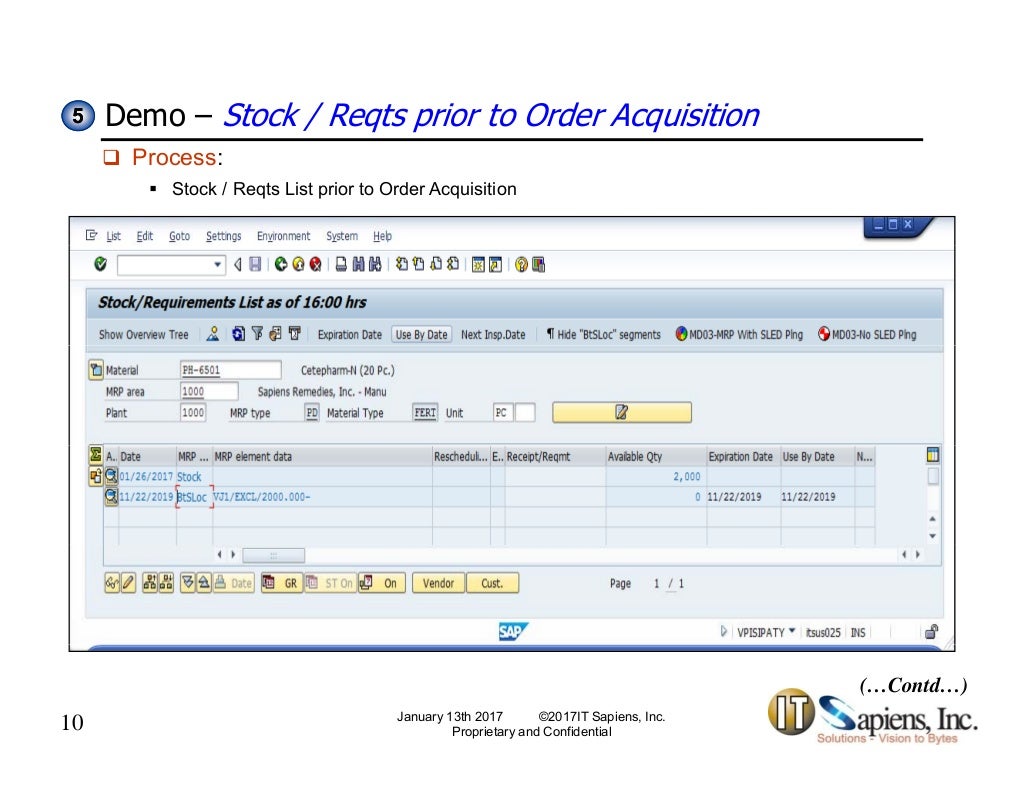Click the order tree upward icon

tap(150, 583)
